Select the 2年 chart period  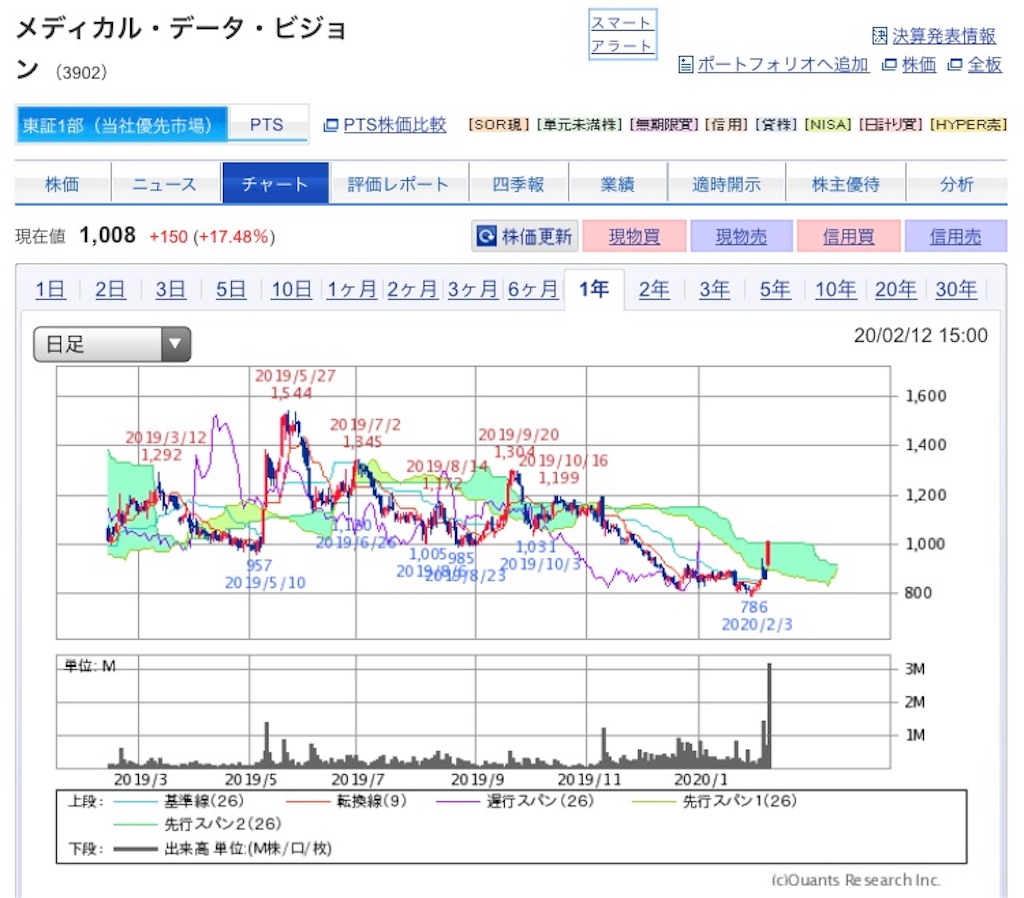(654, 289)
